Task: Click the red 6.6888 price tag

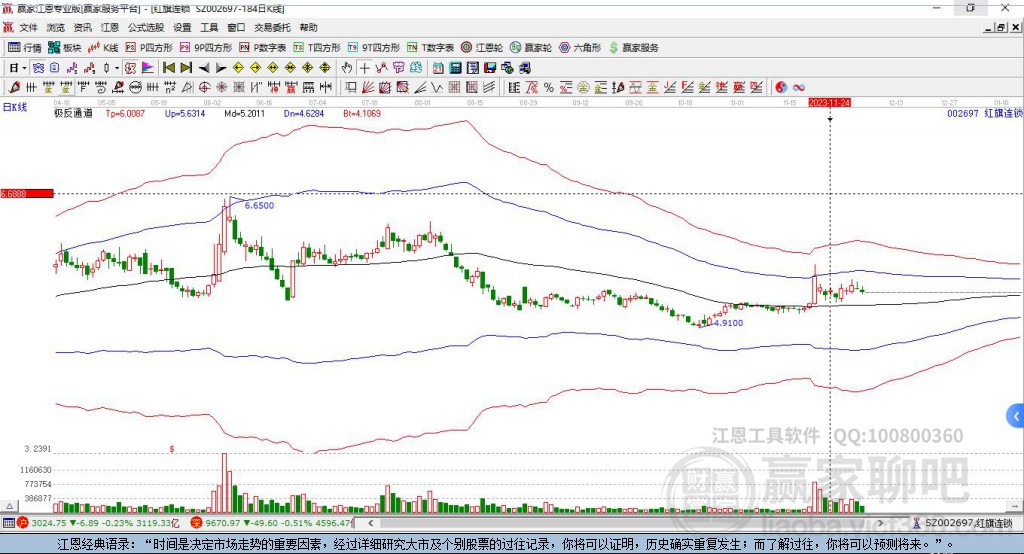Action: 27,193
